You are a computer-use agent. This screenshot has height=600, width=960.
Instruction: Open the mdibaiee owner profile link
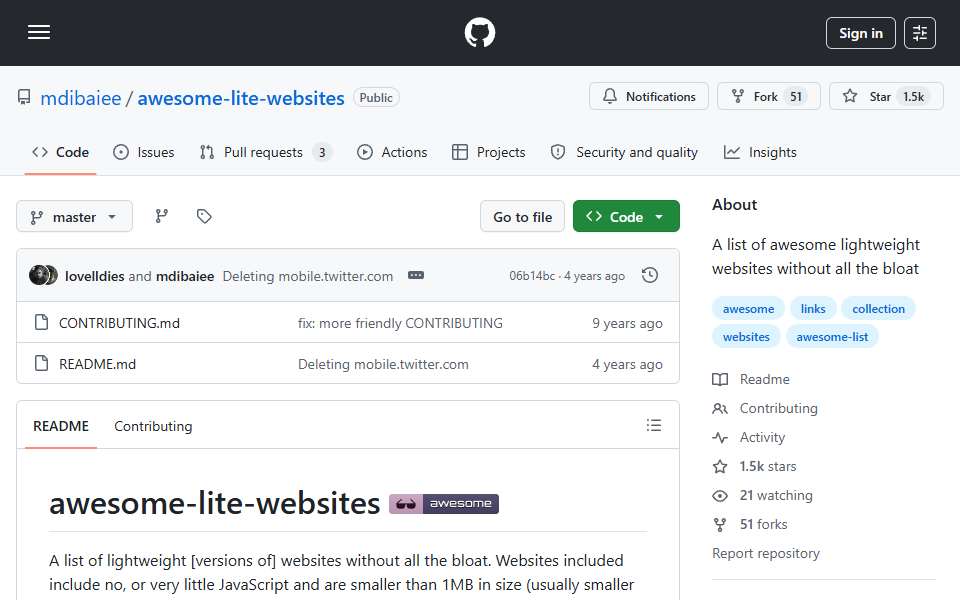click(x=81, y=98)
